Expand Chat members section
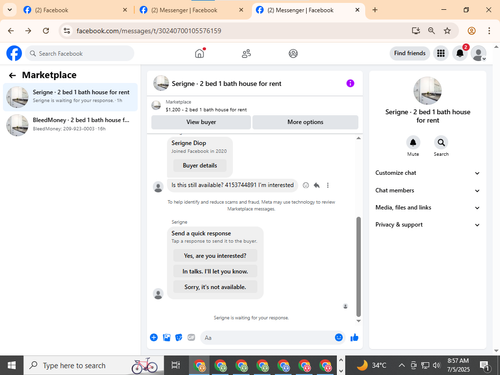The image size is (500, 375). click(428, 190)
